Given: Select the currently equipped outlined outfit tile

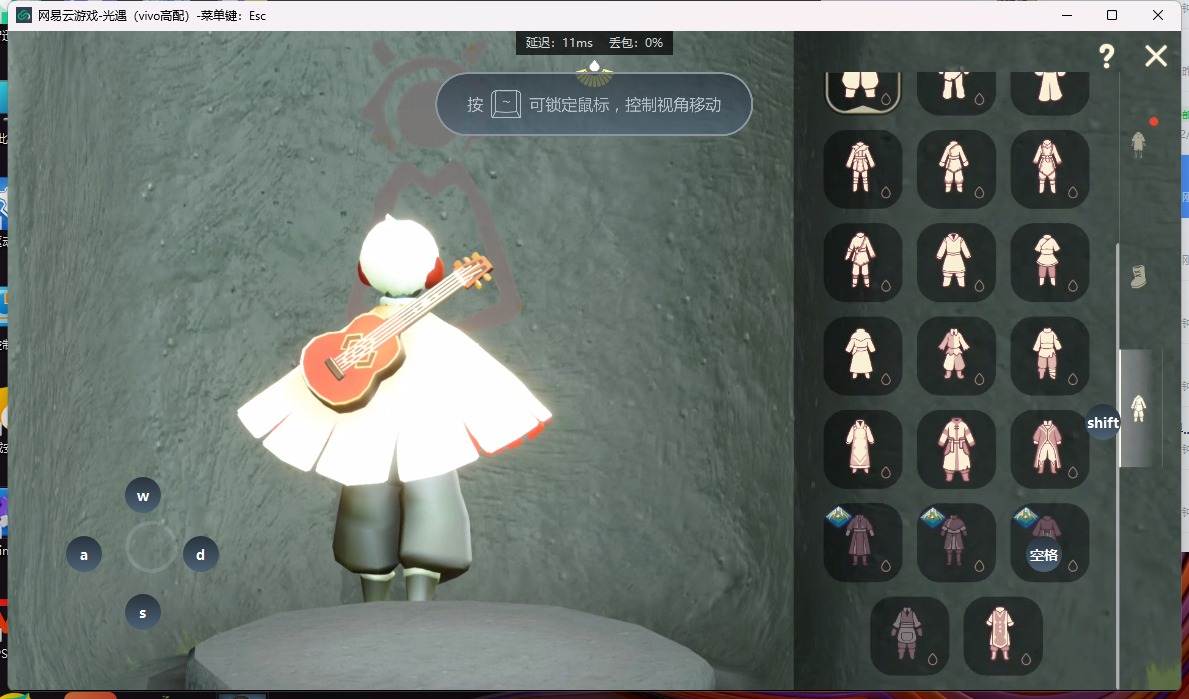Looking at the screenshot, I should (x=862, y=91).
